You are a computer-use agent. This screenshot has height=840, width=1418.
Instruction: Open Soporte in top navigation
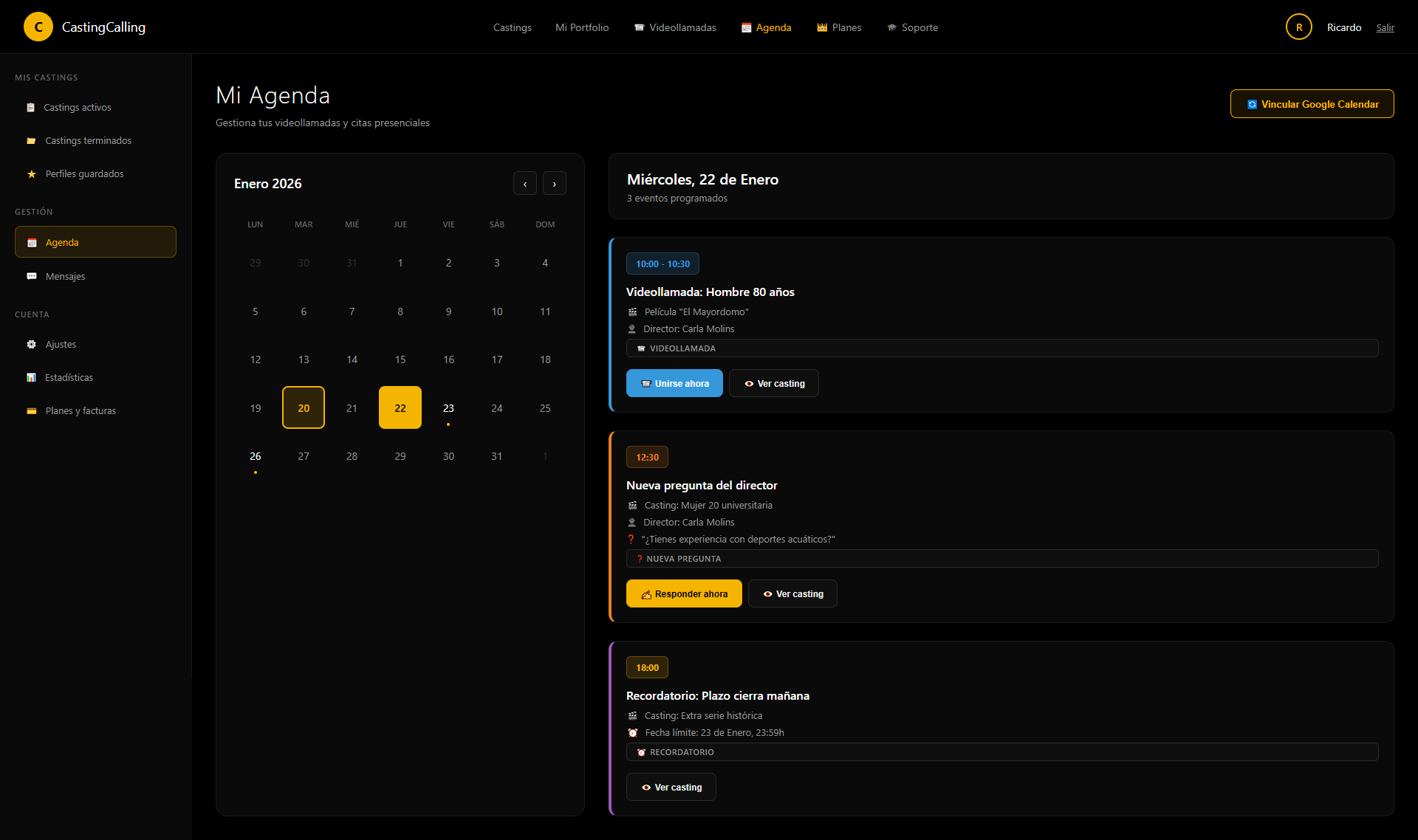coord(912,27)
